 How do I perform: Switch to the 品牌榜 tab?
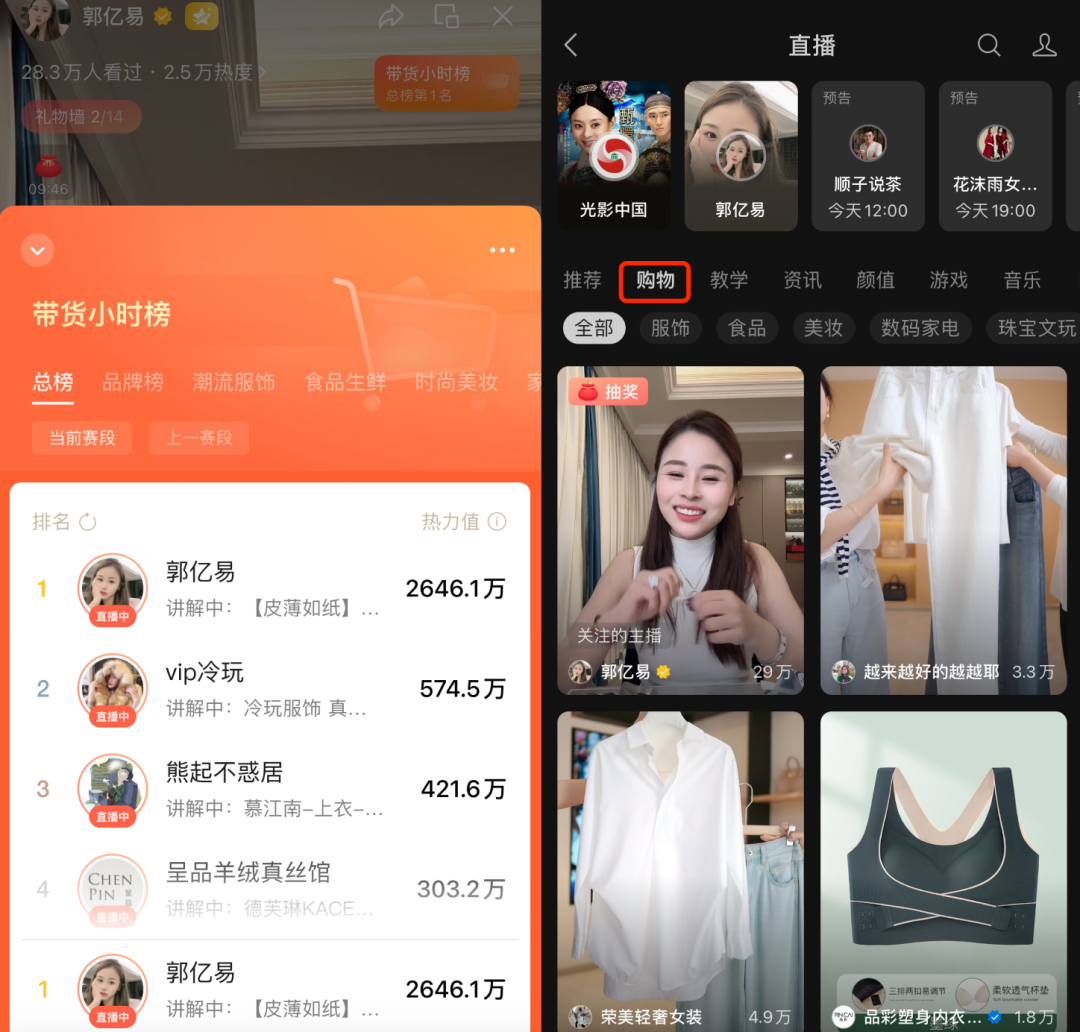[132, 382]
